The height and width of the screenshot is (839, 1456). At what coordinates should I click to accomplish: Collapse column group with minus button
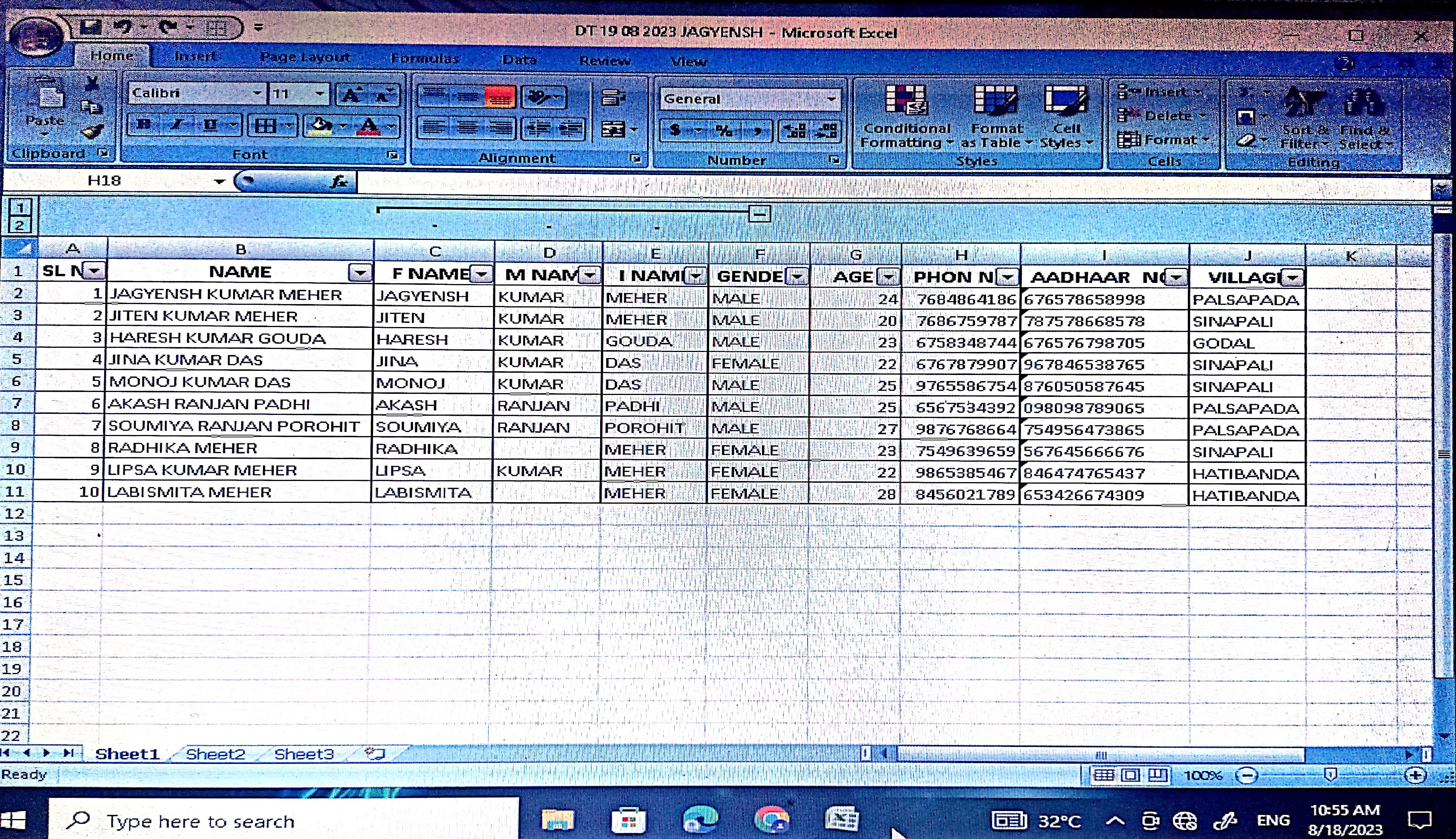[x=759, y=214]
